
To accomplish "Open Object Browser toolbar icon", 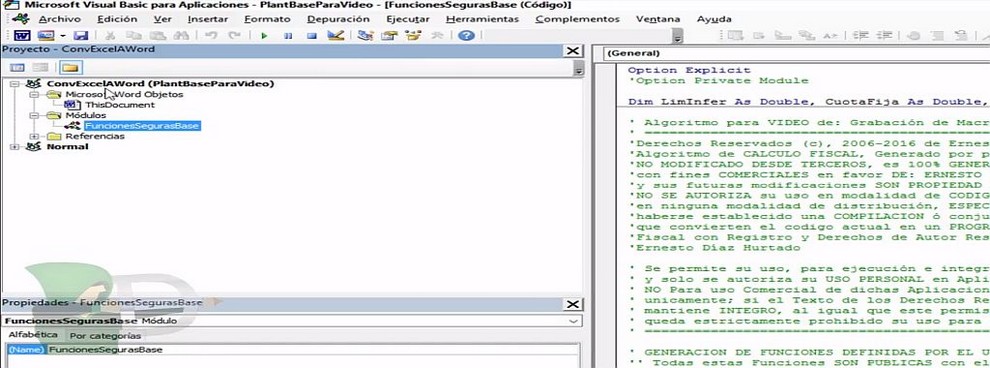I will [x=414, y=36].
